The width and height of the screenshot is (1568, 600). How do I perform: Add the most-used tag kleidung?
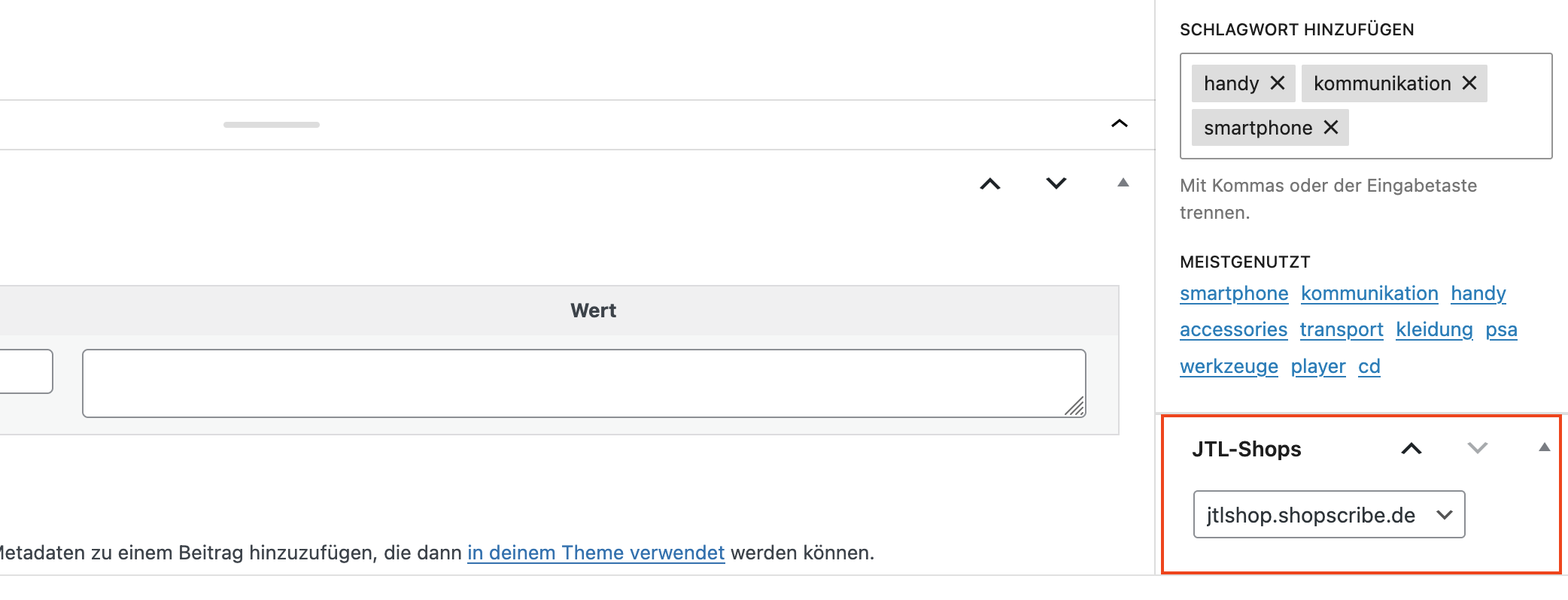click(1434, 330)
